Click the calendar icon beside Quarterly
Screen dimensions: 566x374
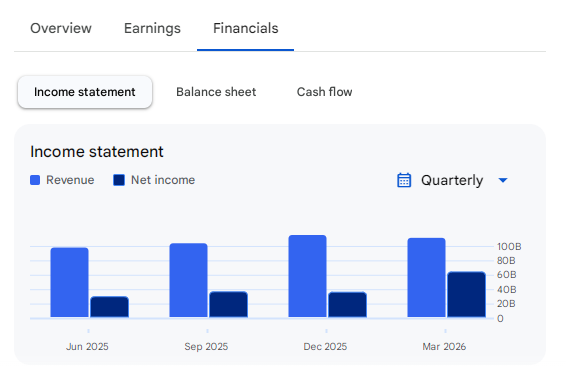tap(404, 180)
